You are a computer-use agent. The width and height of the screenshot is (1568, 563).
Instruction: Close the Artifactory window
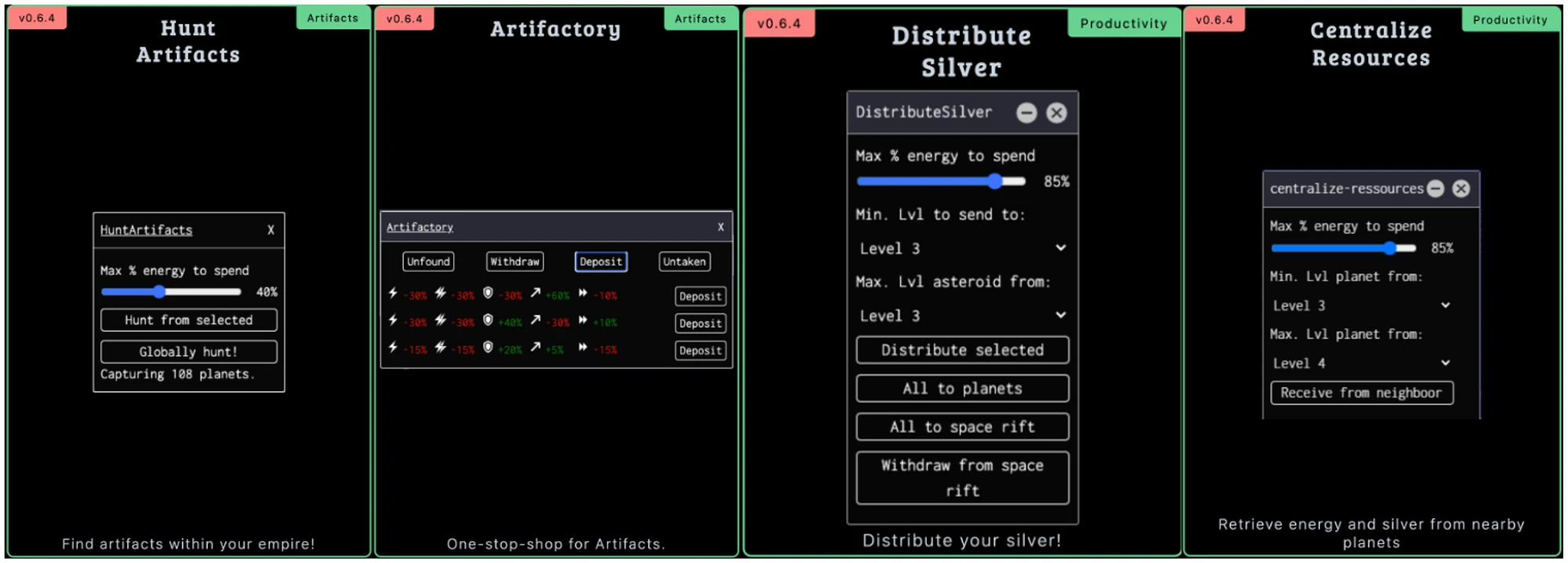click(720, 227)
